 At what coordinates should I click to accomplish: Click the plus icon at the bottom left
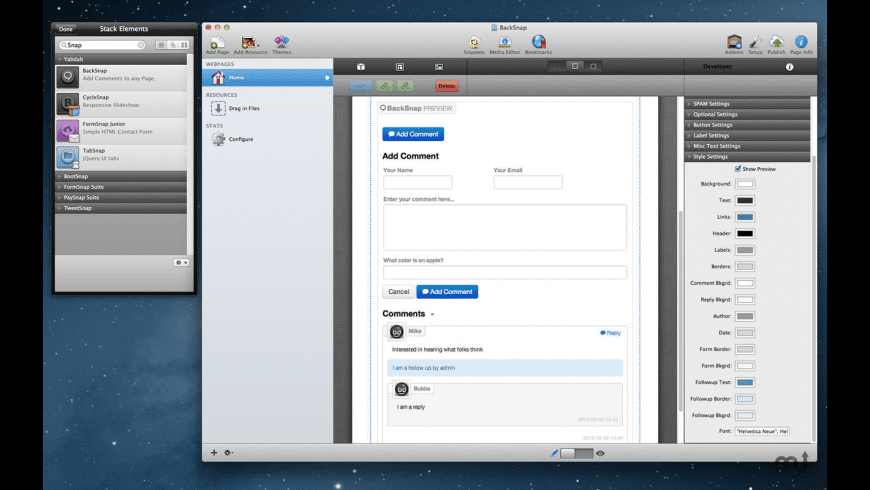coord(214,453)
